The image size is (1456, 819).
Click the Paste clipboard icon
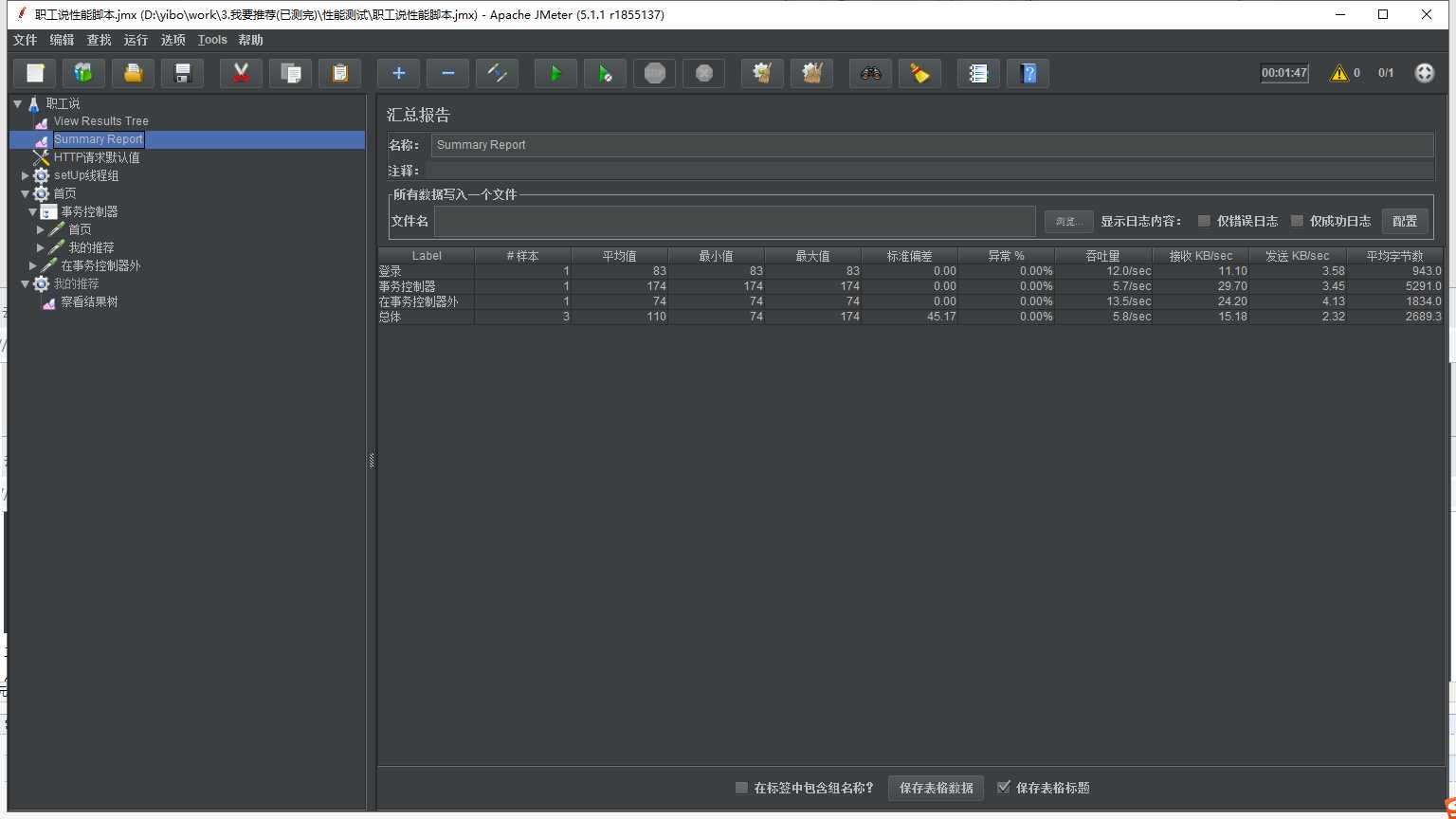pyautogui.click(x=340, y=73)
